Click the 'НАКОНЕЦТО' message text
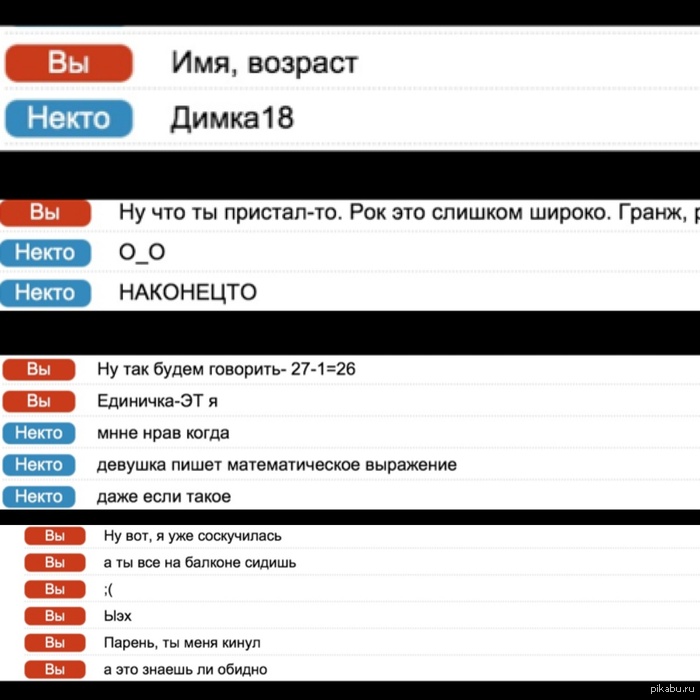 pos(187,293)
